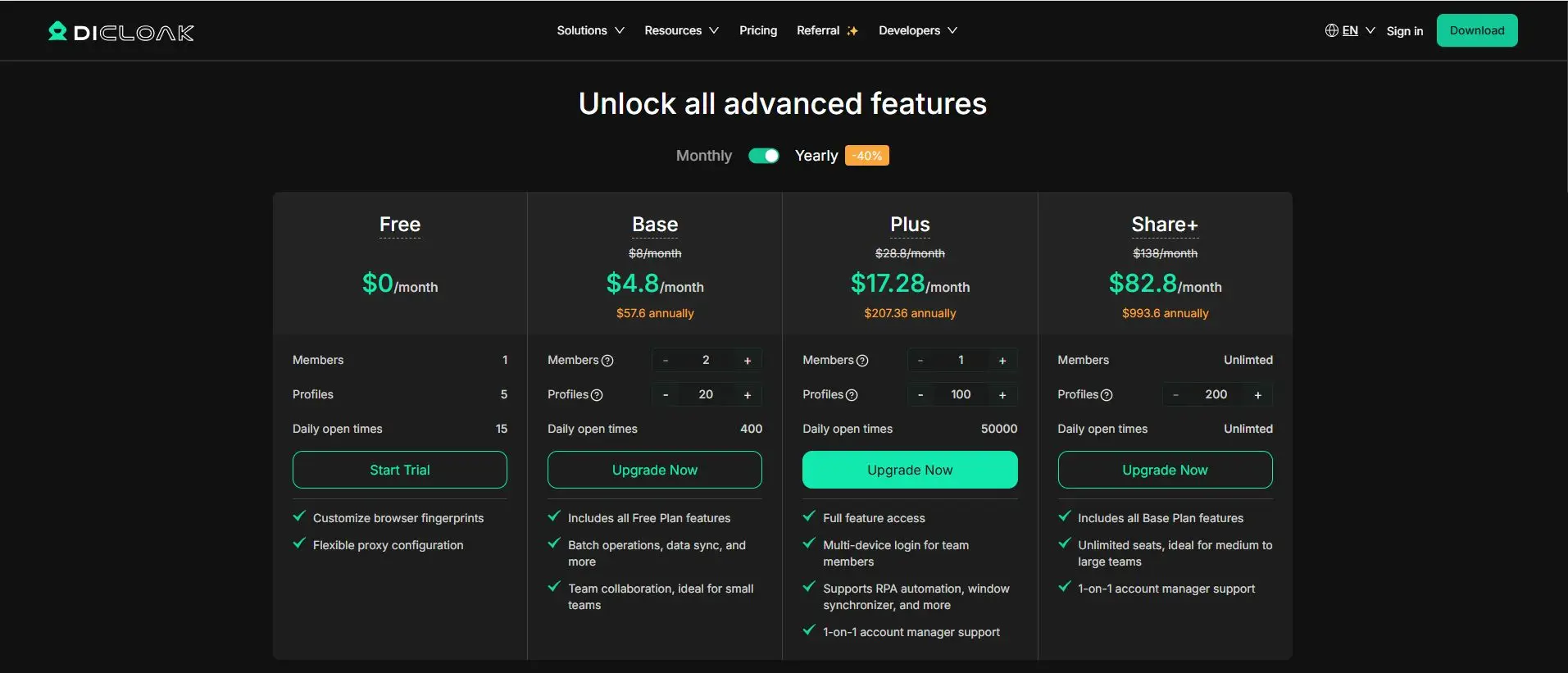This screenshot has height=673, width=1568.
Task: Click the Start Trial button
Action: click(399, 470)
